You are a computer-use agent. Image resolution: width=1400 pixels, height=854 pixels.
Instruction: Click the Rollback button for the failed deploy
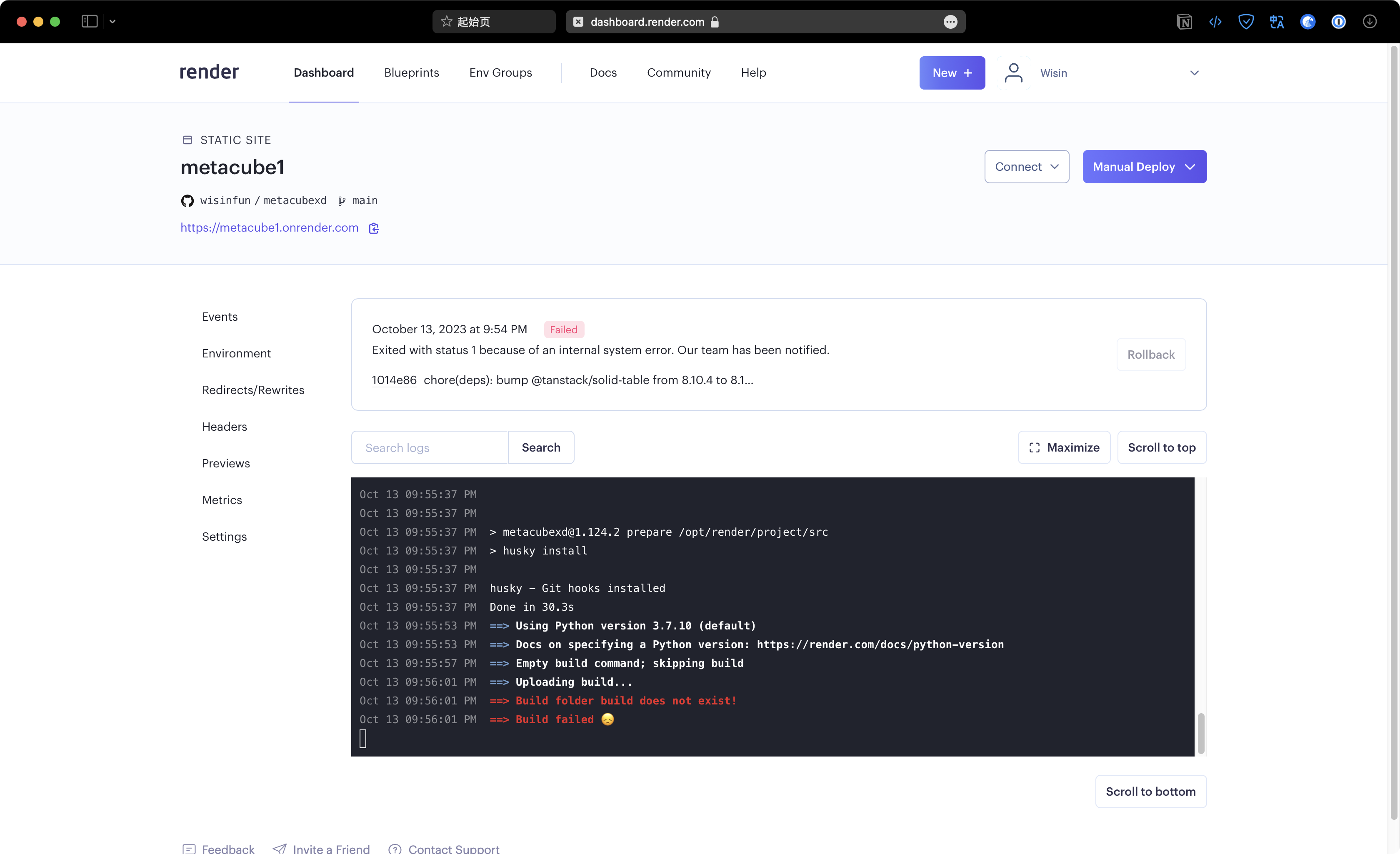[1151, 355]
